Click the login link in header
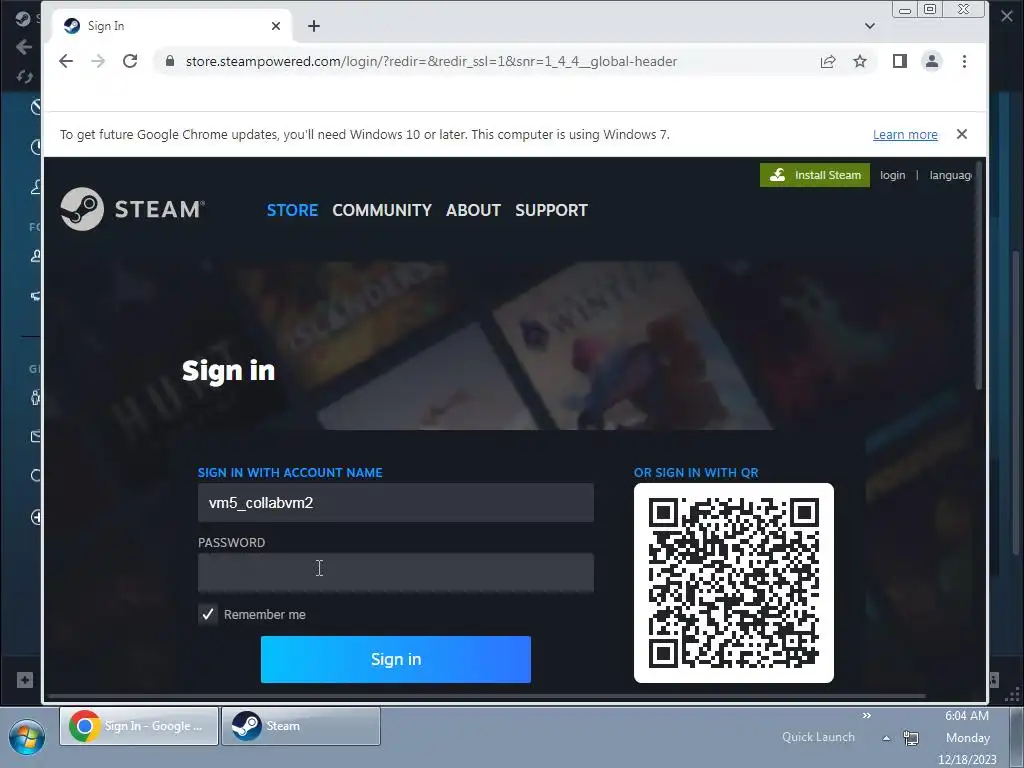The height and width of the screenshot is (768, 1024). coord(893,175)
